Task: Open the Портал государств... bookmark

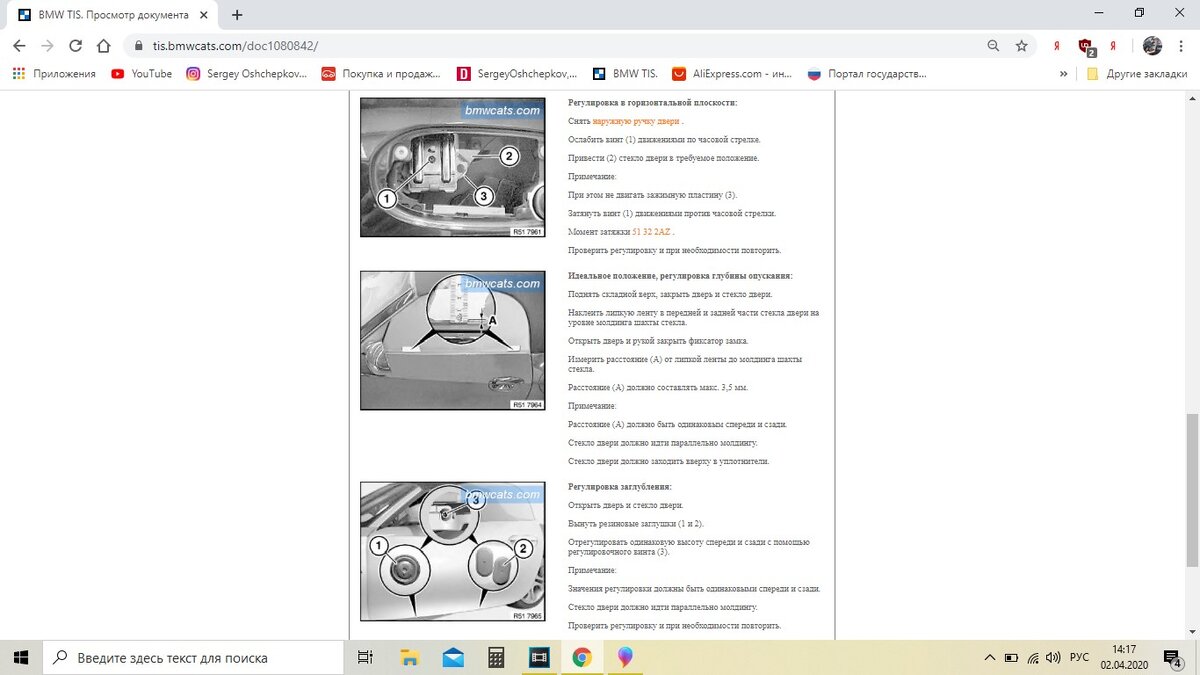Action: (x=867, y=73)
